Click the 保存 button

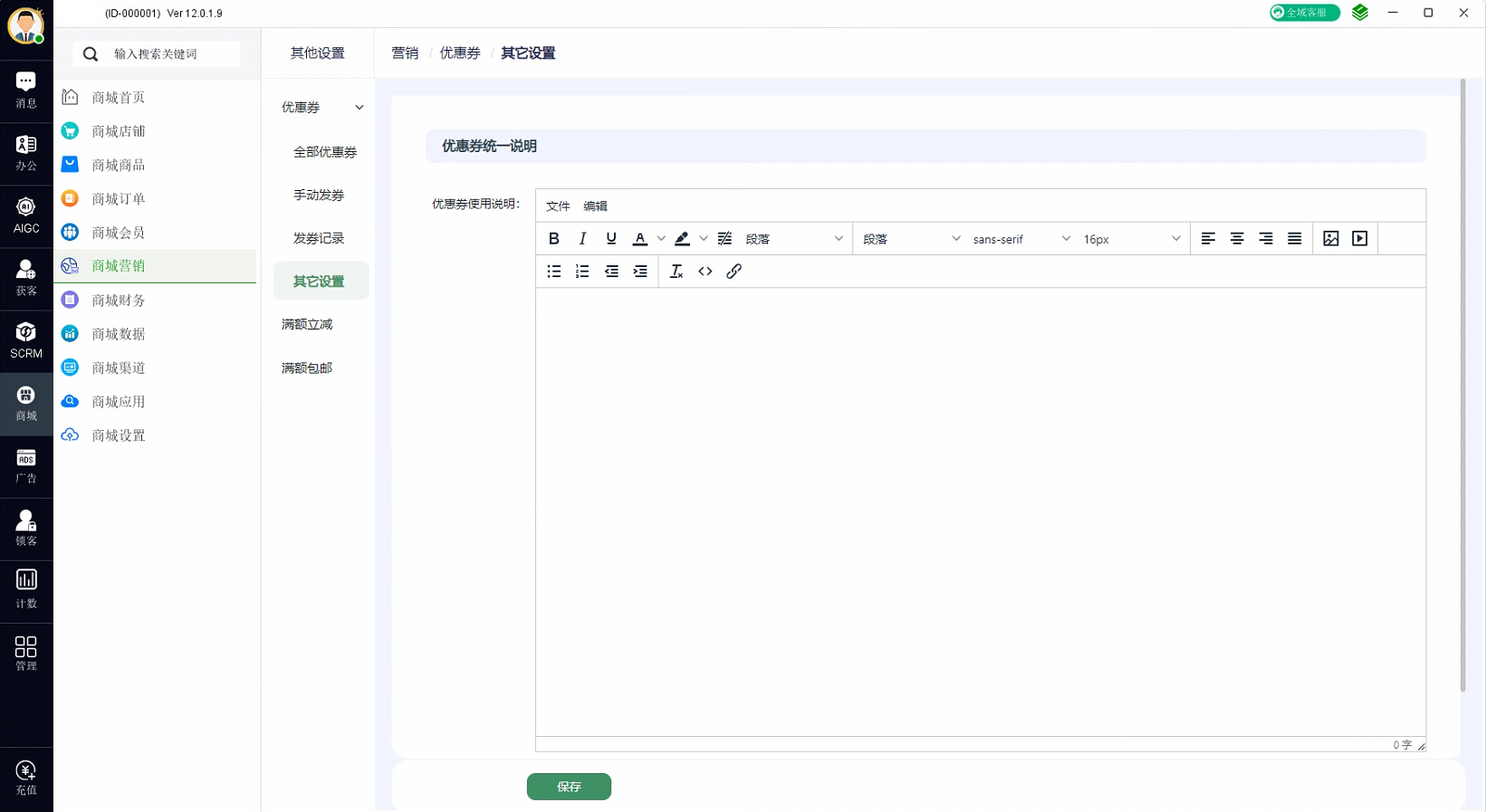[x=569, y=787]
